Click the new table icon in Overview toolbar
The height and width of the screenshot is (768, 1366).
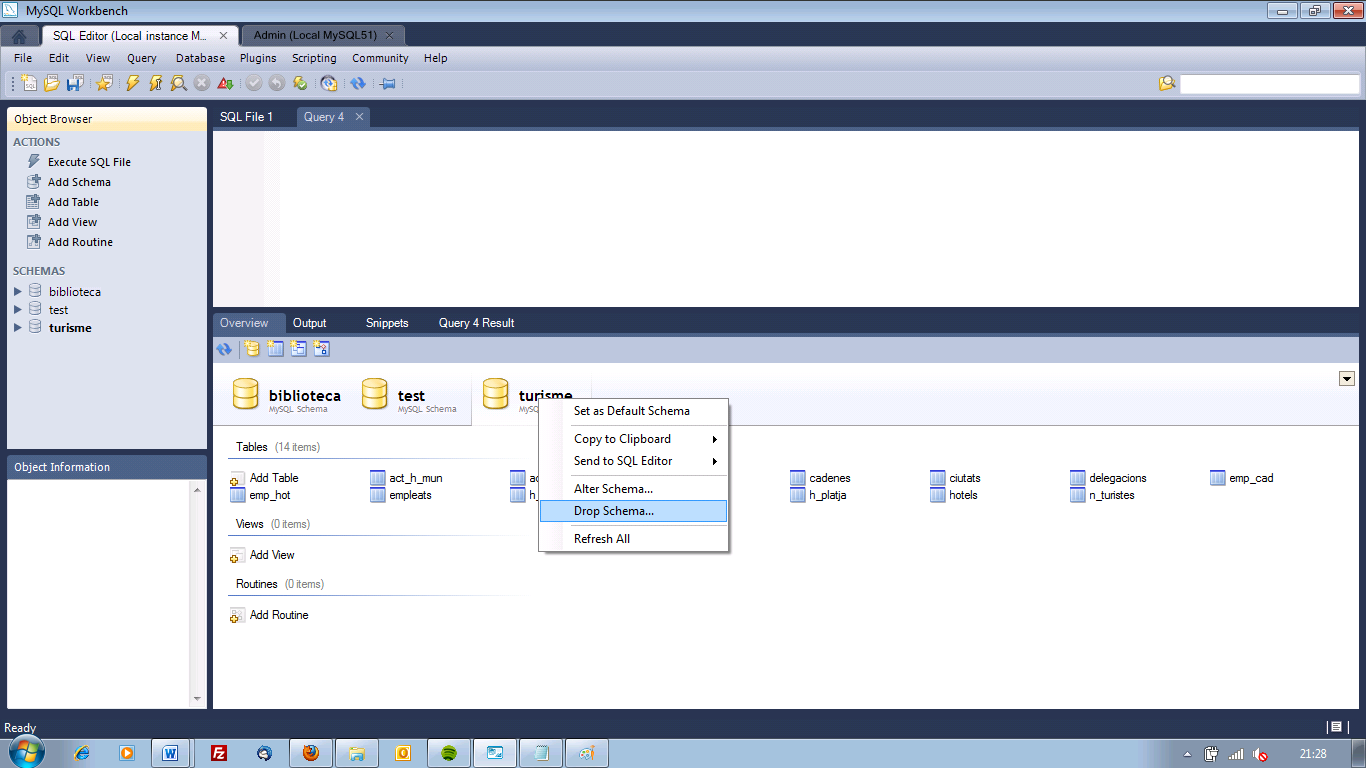(x=275, y=349)
